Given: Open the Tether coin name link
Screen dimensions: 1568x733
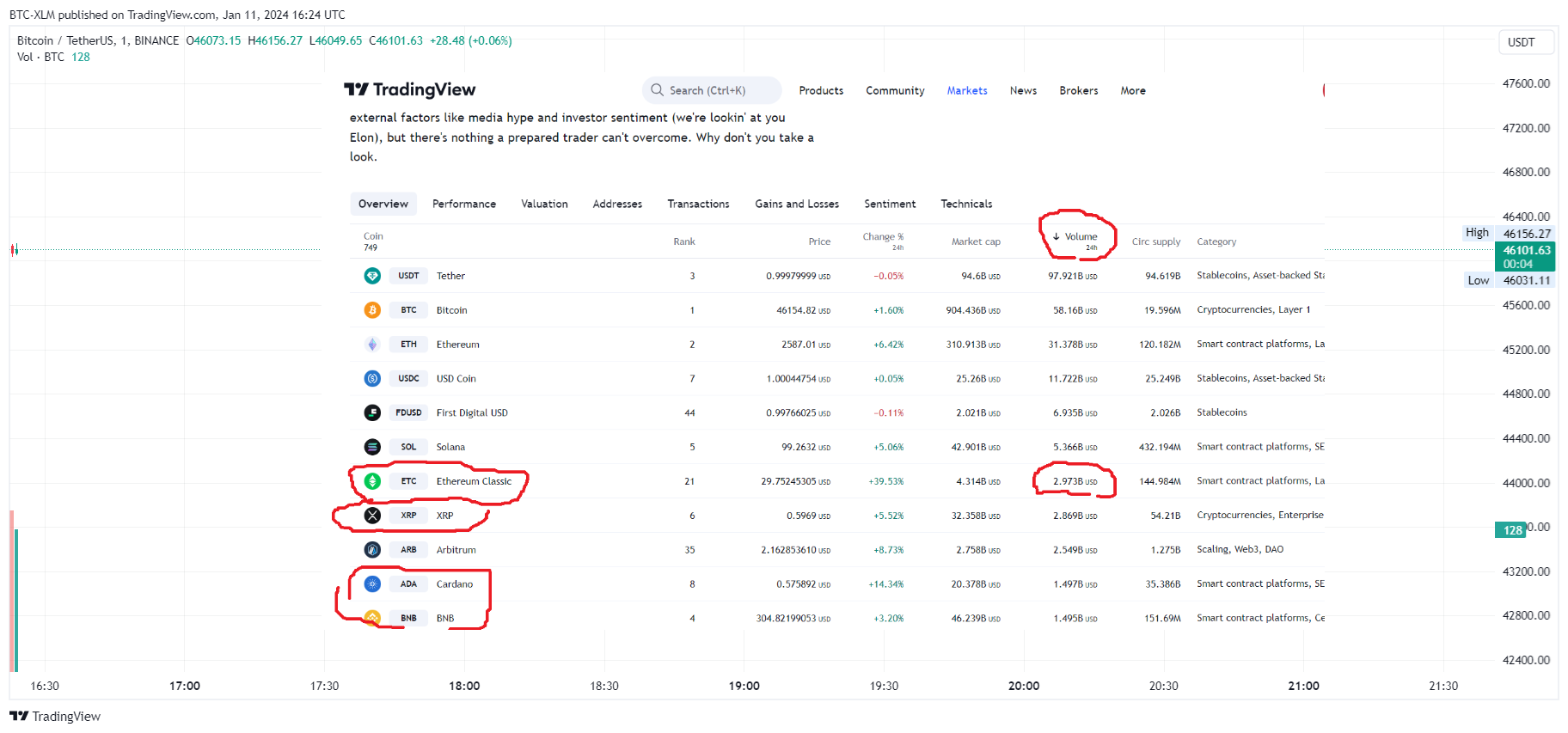Looking at the screenshot, I should click(450, 276).
